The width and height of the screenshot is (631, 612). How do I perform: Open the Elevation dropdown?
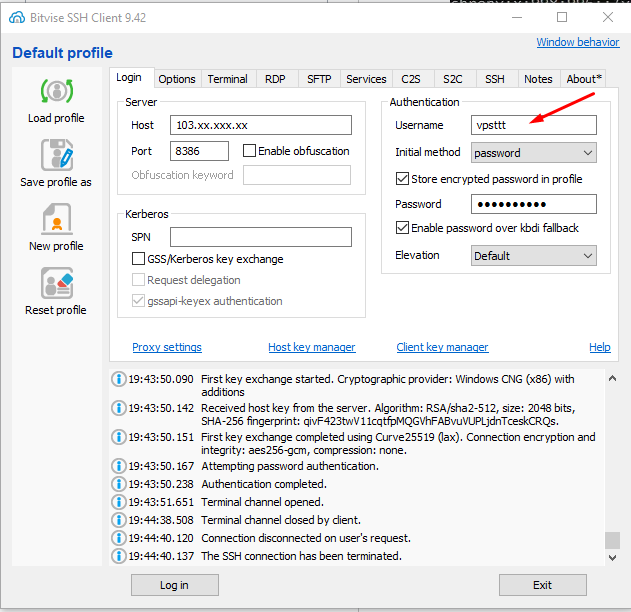pyautogui.click(x=534, y=256)
